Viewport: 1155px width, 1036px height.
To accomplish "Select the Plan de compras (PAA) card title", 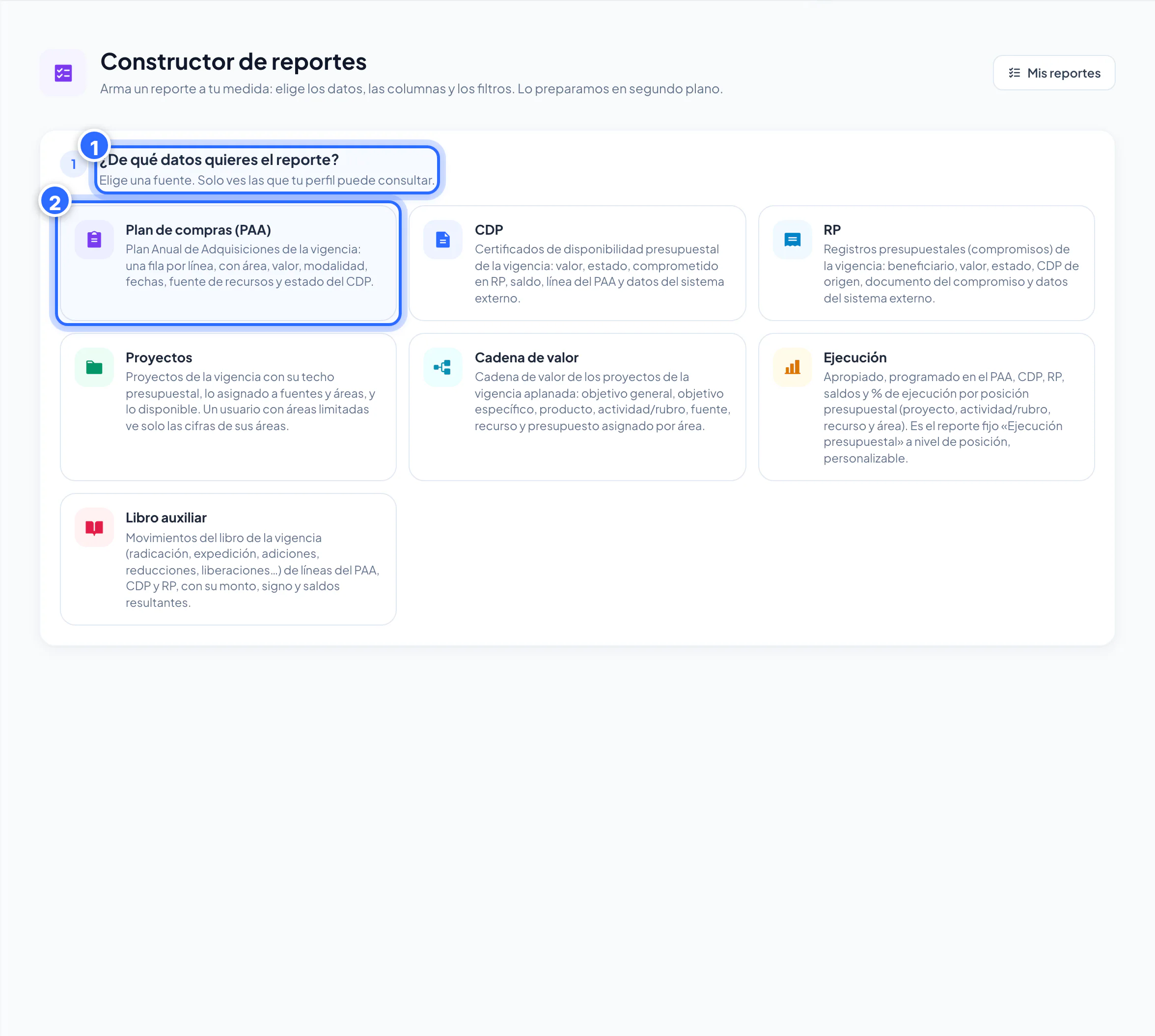I will coord(198,230).
